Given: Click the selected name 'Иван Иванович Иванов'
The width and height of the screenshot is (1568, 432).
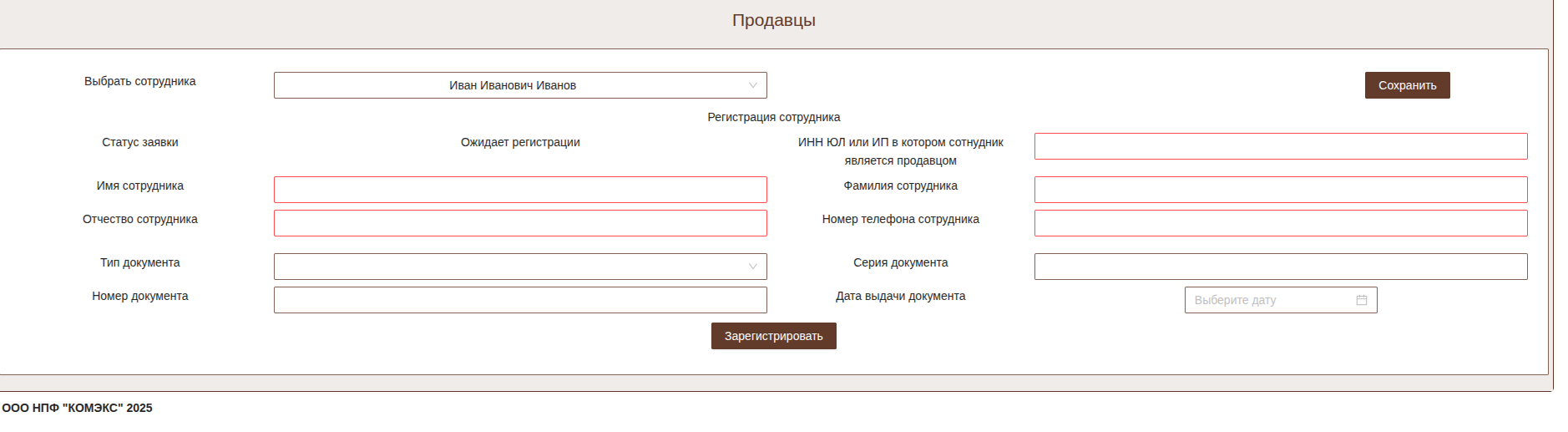Looking at the screenshot, I should pyautogui.click(x=512, y=85).
